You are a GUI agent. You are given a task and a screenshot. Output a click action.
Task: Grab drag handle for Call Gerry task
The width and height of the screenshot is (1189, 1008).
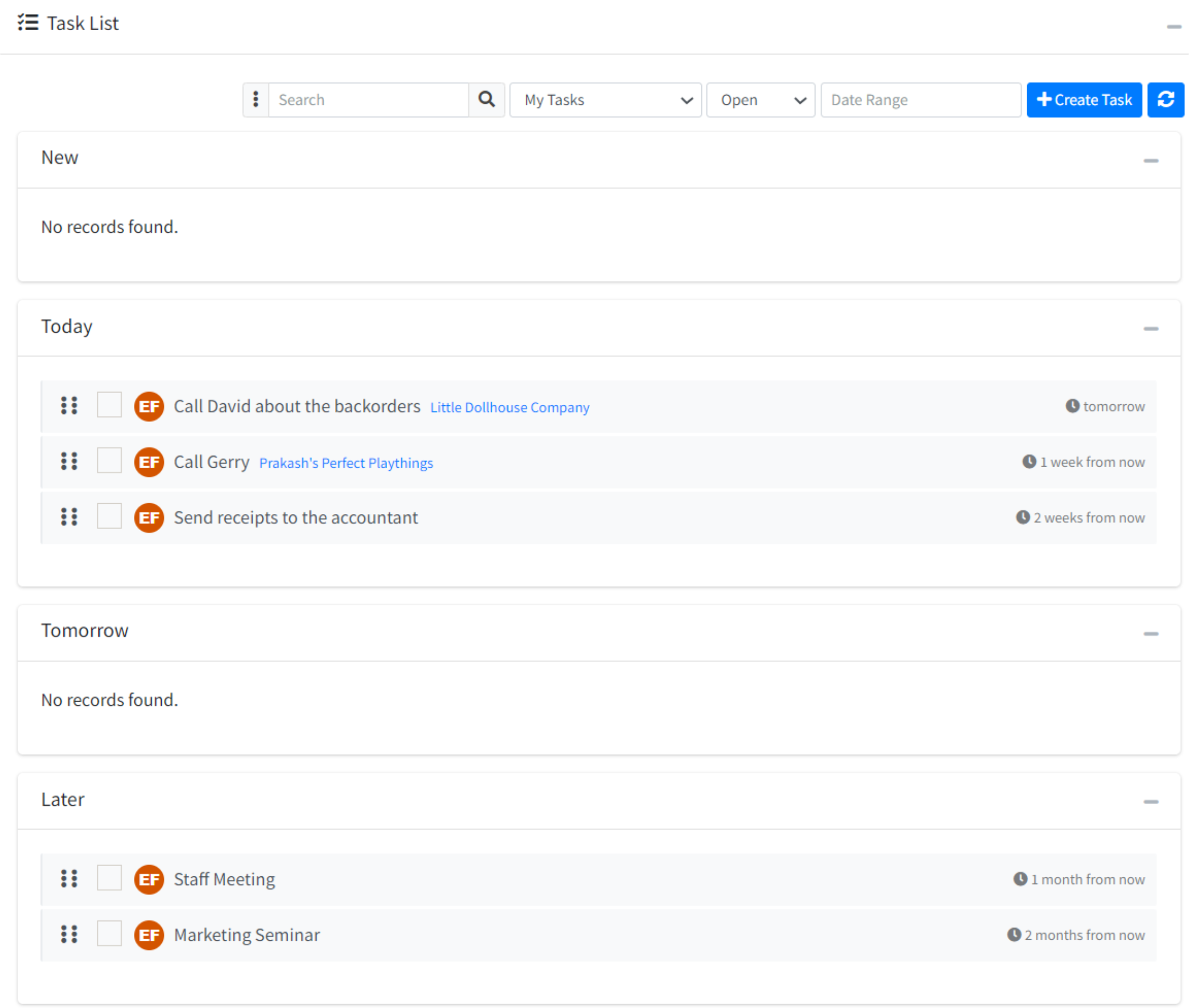[x=69, y=461]
